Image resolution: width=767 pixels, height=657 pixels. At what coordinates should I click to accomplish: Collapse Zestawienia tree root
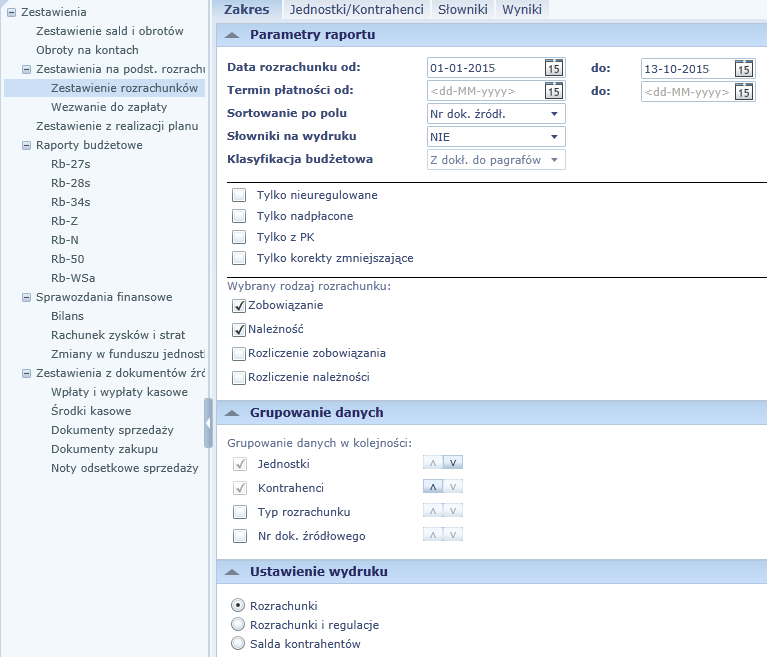[12, 13]
